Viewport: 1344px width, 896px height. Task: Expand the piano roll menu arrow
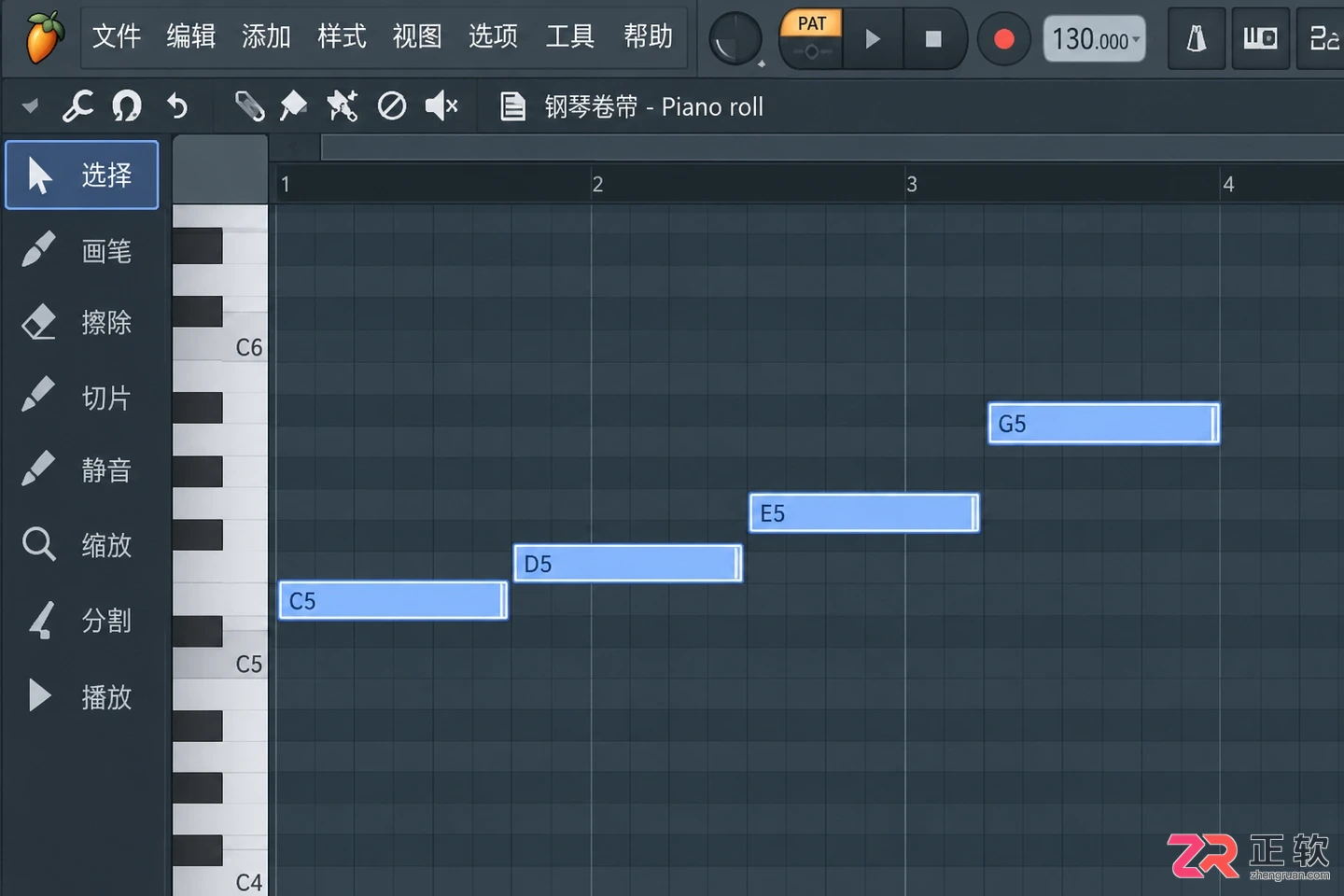pos(30,106)
